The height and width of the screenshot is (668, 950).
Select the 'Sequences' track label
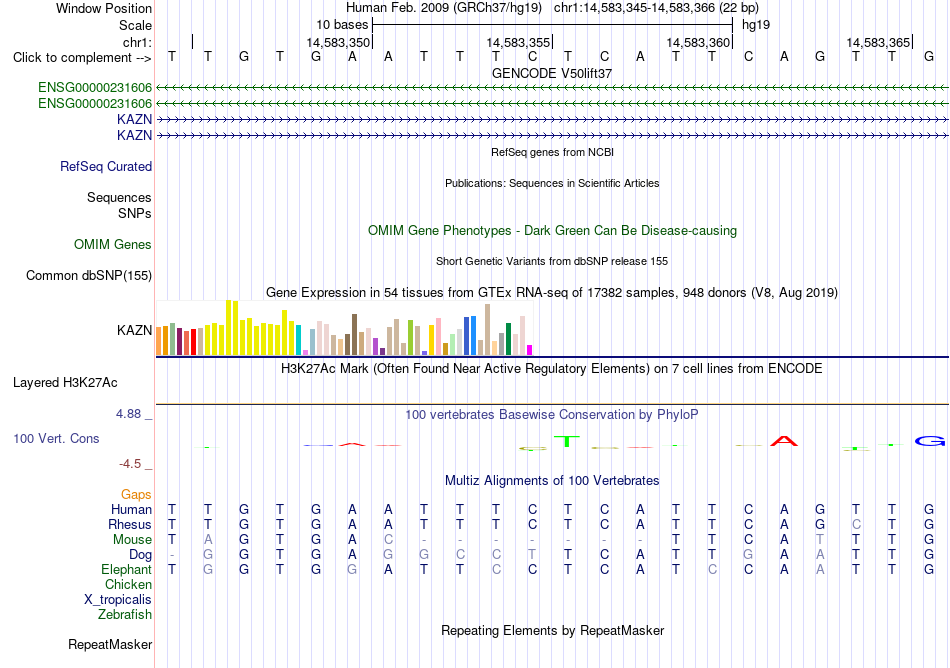click(x=119, y=197)
